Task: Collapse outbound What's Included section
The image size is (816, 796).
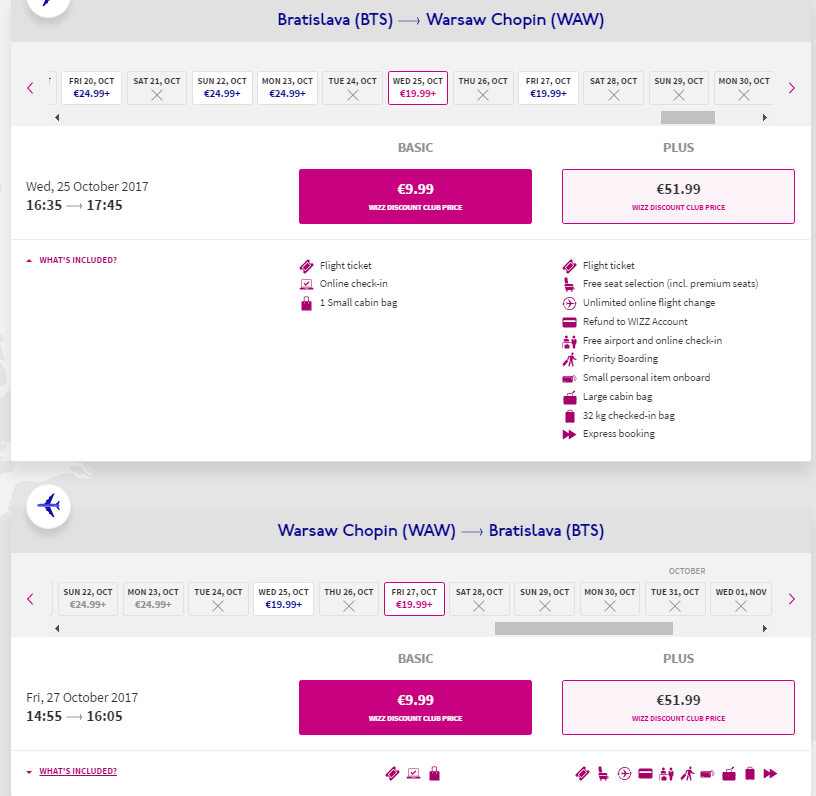Action: point(72,260)
